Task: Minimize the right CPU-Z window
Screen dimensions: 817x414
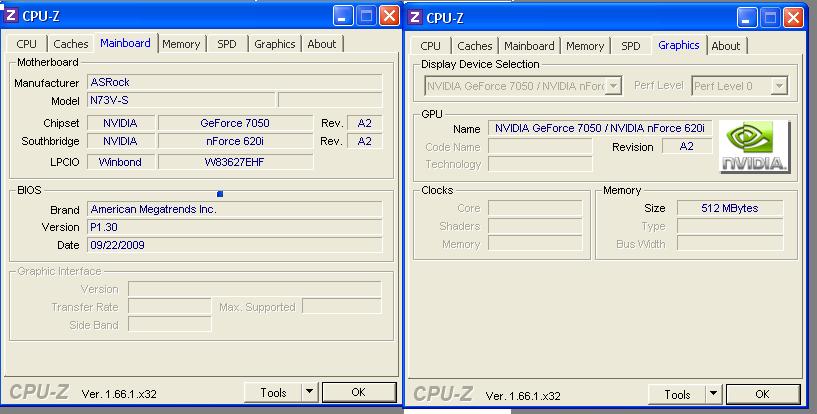Action: coord(747,18)
